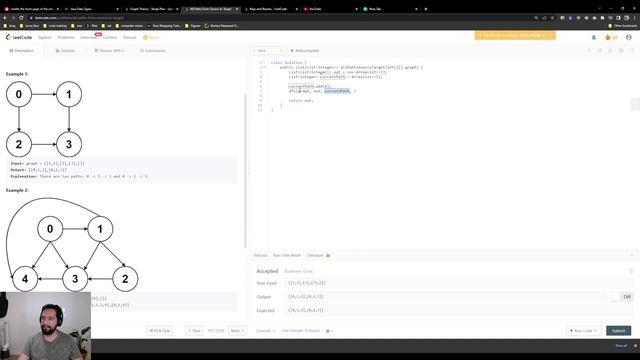This screenshot has width=640, height=360.
Task: Go to the previous problem with Prev
Action: click(x=194, y=331)
